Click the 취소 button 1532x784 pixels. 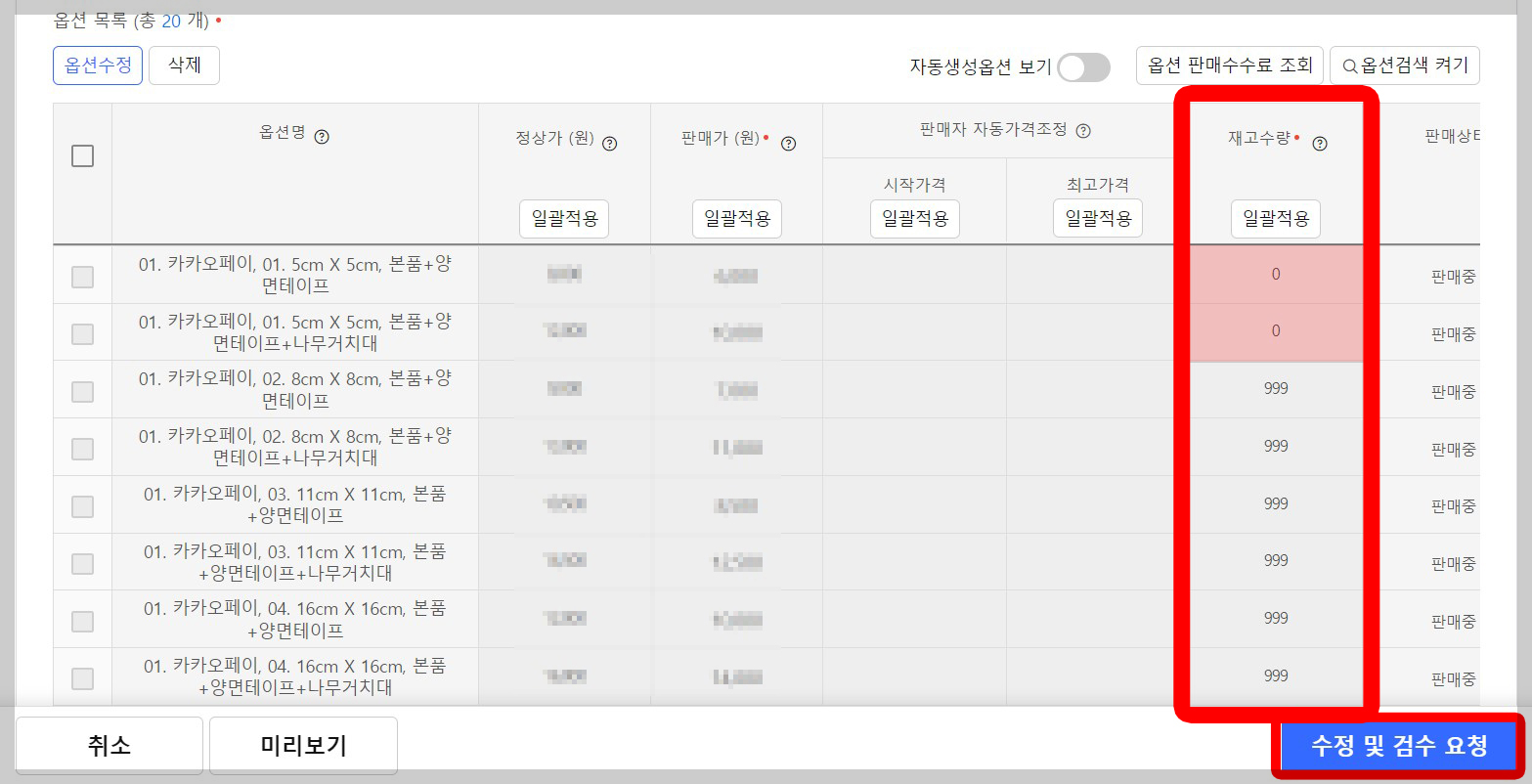click(x=109, y=745)
